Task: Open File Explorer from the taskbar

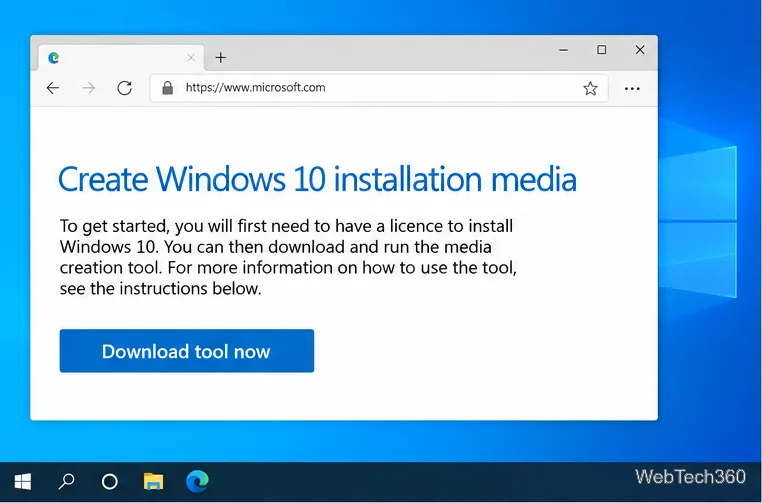Action: [x=154, y=481]
